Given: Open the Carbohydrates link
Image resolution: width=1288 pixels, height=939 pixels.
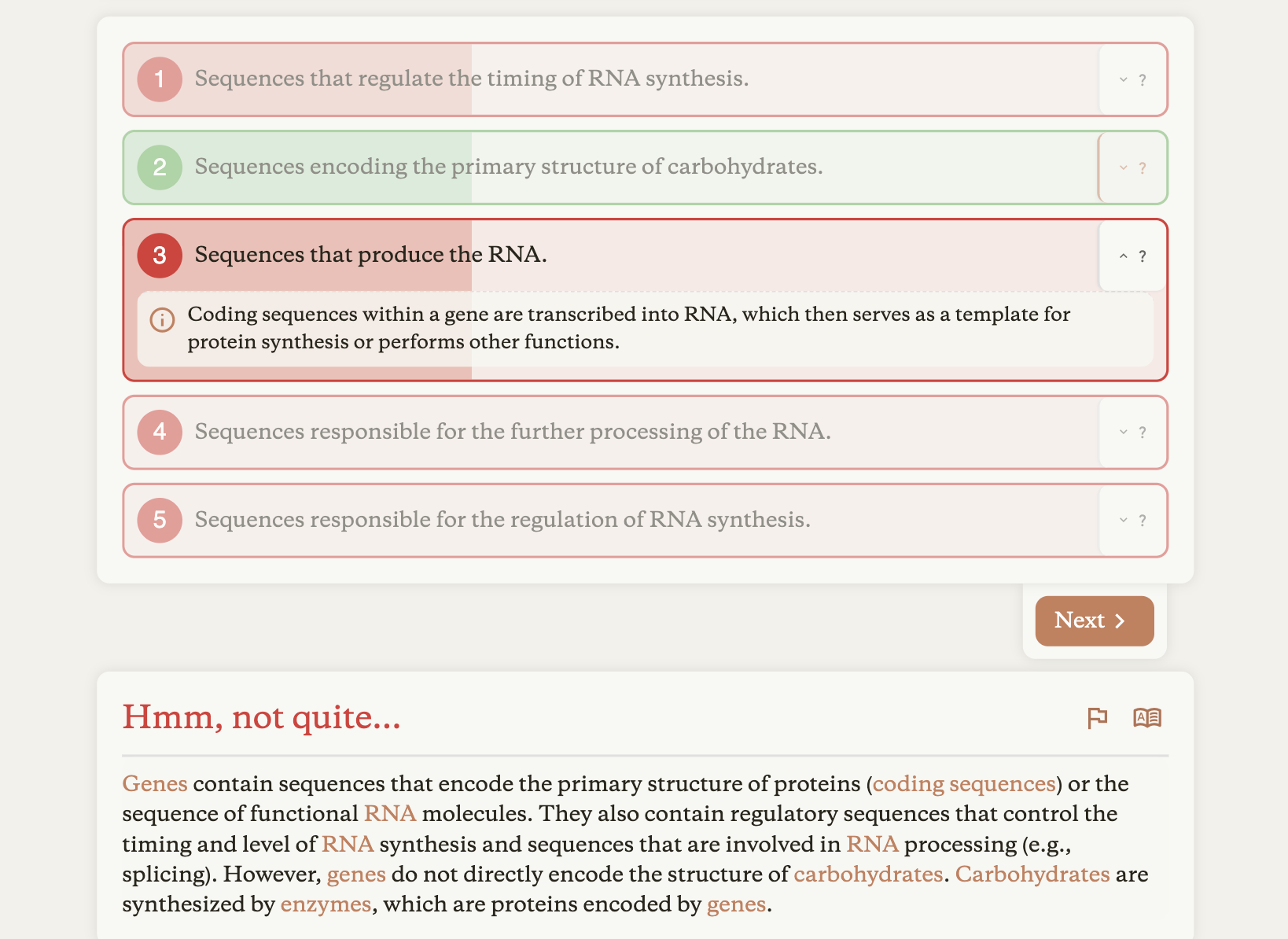Looking at the screenshot, I should coord(1032,874).
